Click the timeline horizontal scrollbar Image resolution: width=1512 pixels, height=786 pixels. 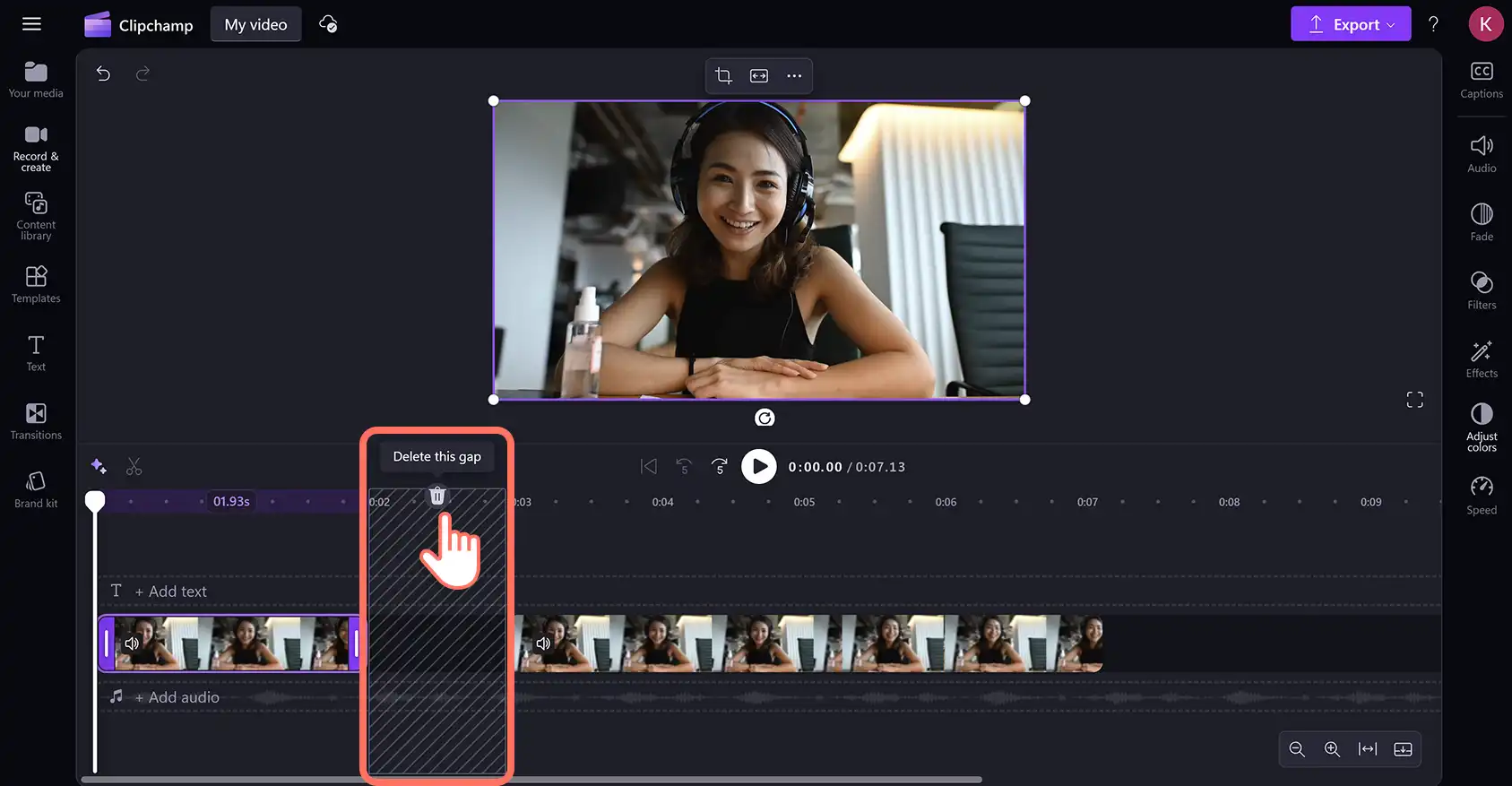[531, 780]
